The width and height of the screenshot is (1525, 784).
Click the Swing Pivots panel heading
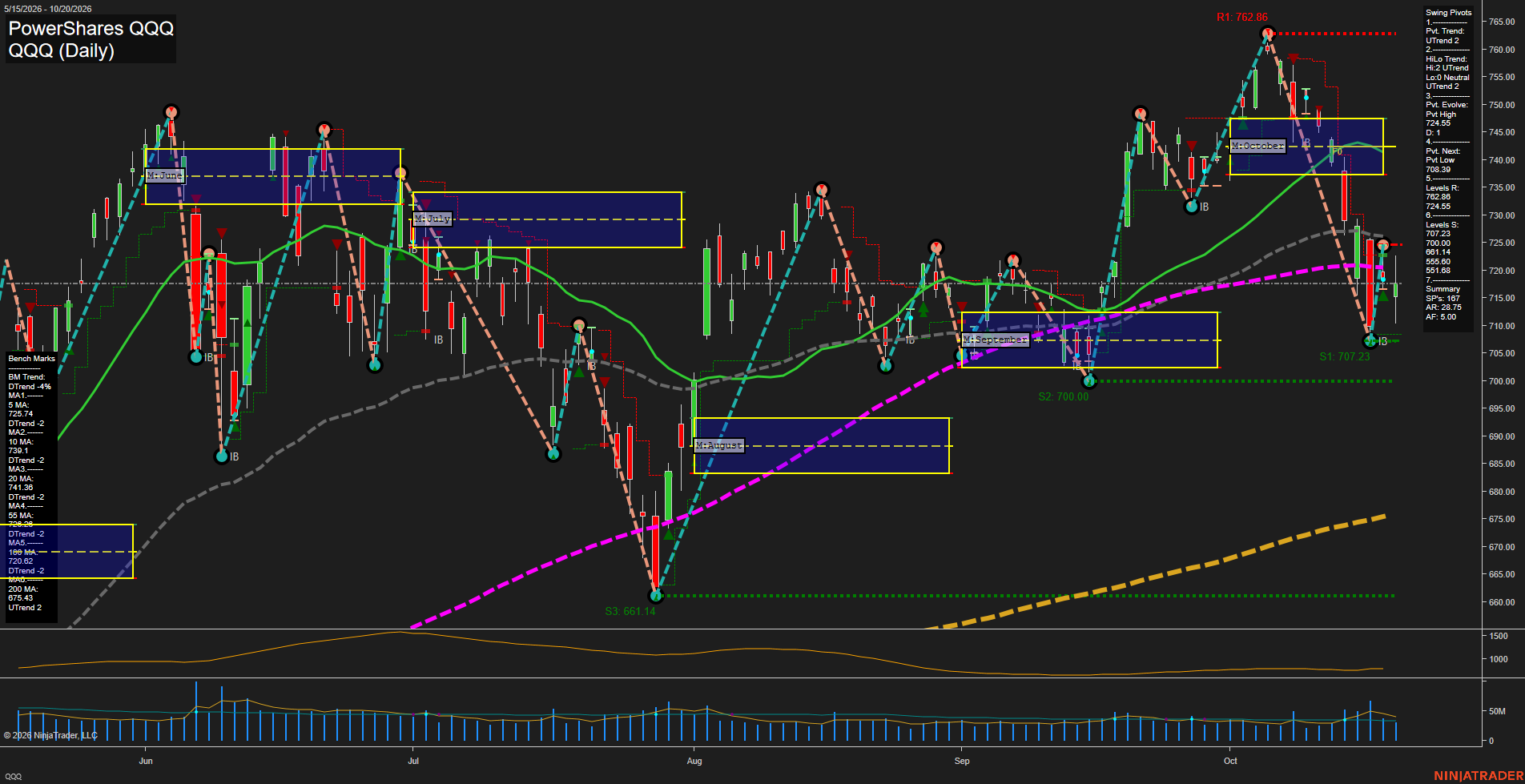[x=1448, y=13]
